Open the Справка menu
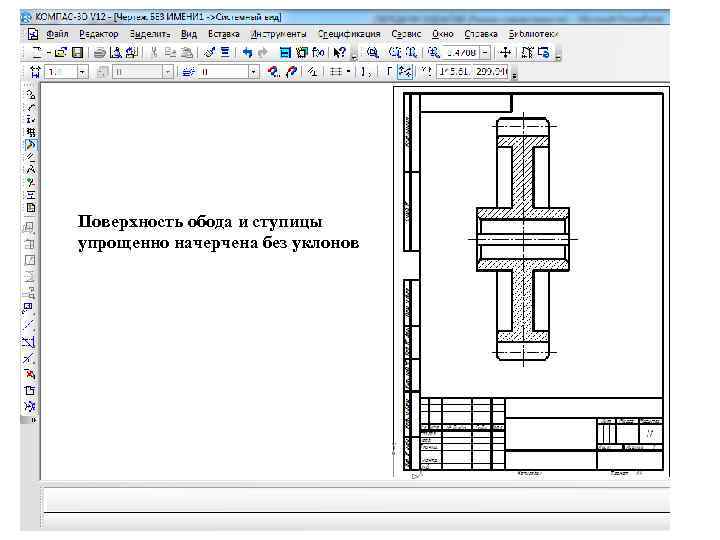The width and height of the screenshot is (720, 540). coord(481,34)
